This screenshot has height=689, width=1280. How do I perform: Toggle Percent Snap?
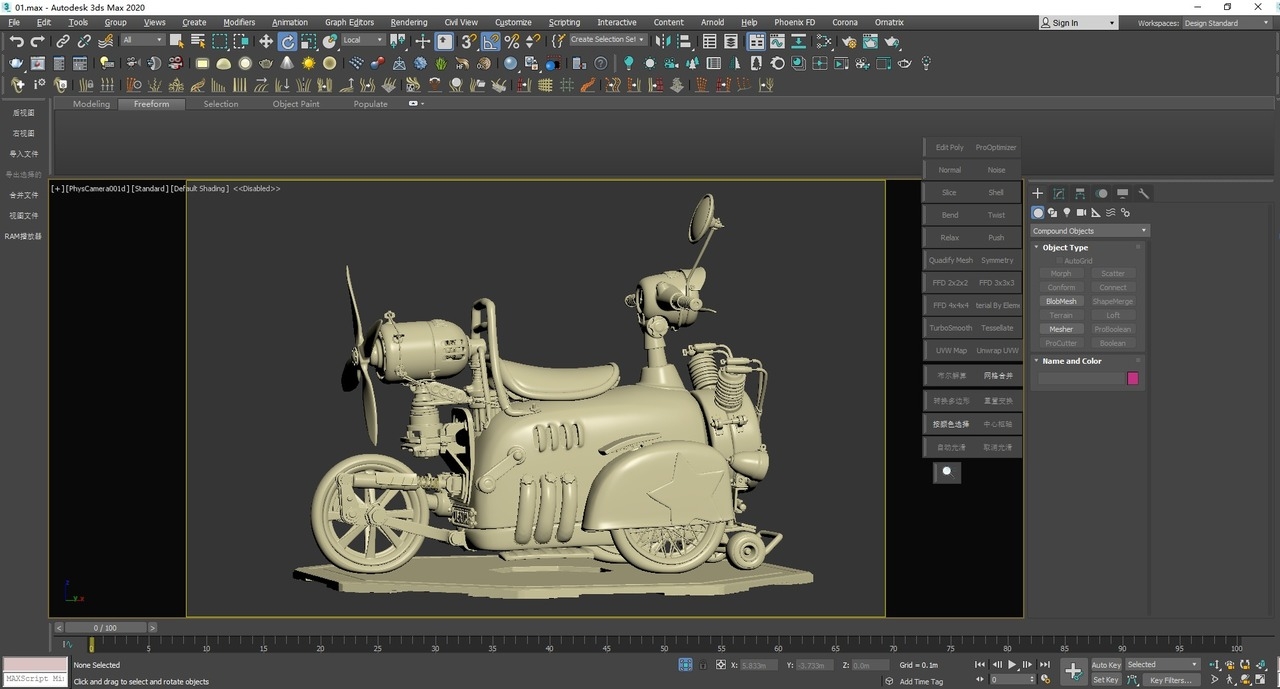[512, 41]
